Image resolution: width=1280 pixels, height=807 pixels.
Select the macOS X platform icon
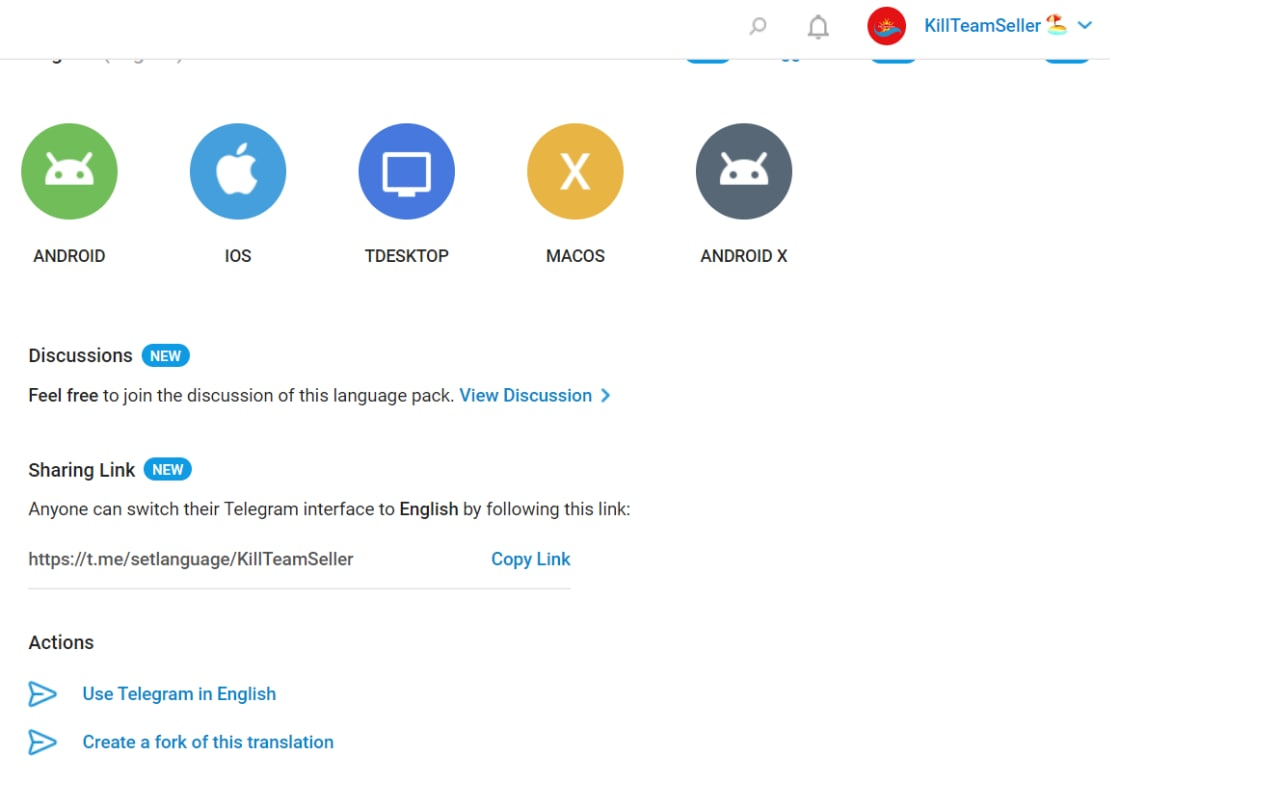tap(575, 171)
